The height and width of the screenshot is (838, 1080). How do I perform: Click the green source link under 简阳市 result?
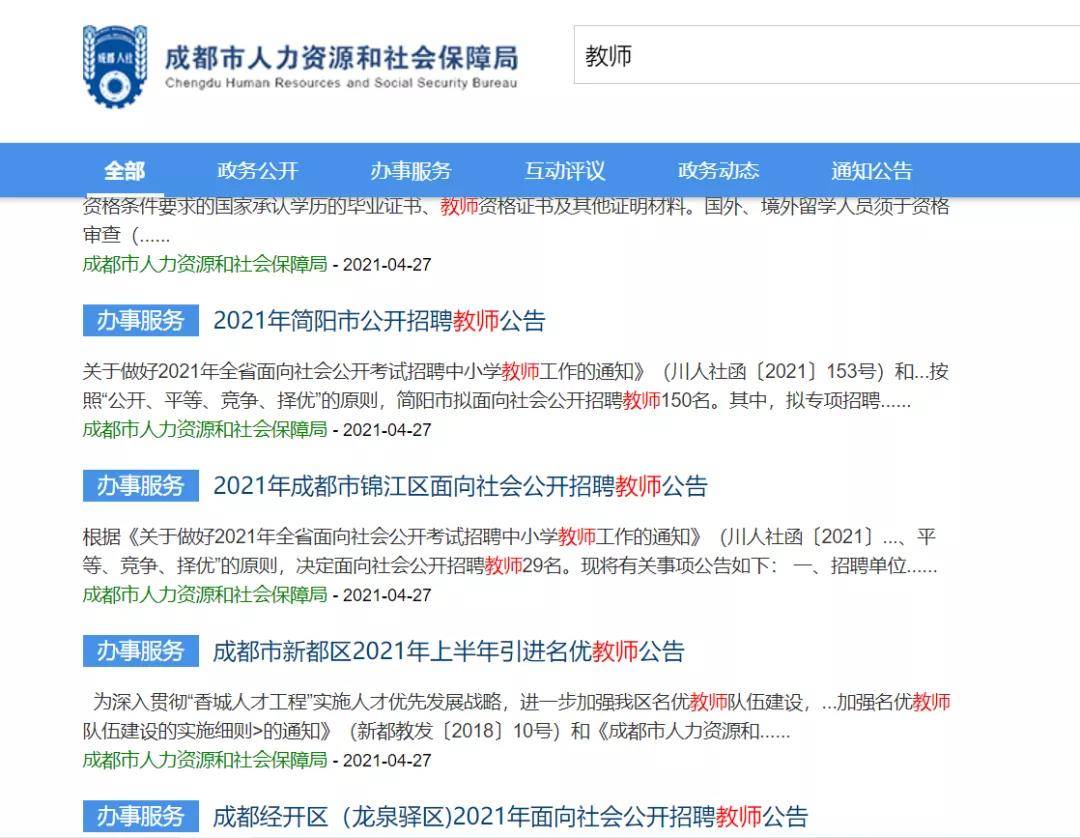click(x=205, y=429)
